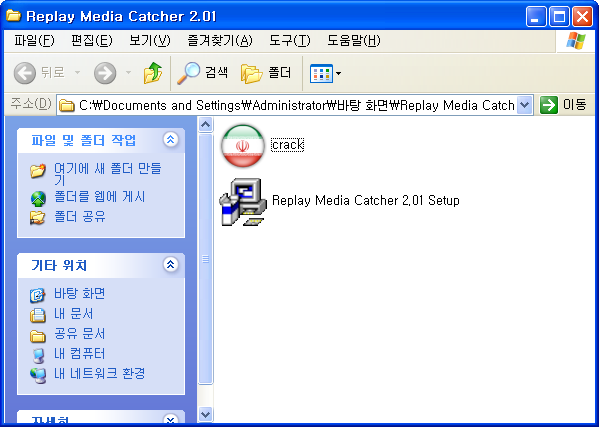Click the 내 문서 documents icon
Screen dimensions: 599x428
(x=38, y=315)
